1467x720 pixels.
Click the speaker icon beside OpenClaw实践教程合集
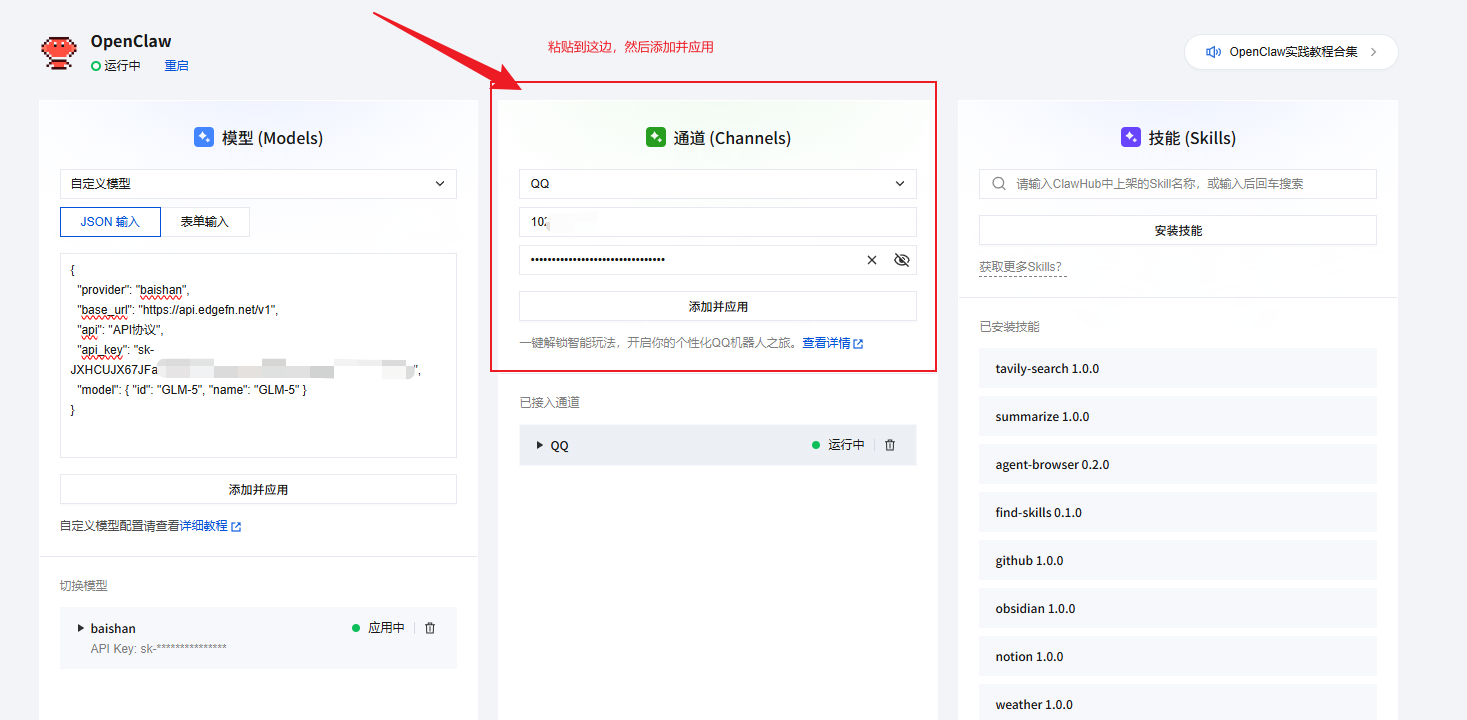coord(1213,52)
